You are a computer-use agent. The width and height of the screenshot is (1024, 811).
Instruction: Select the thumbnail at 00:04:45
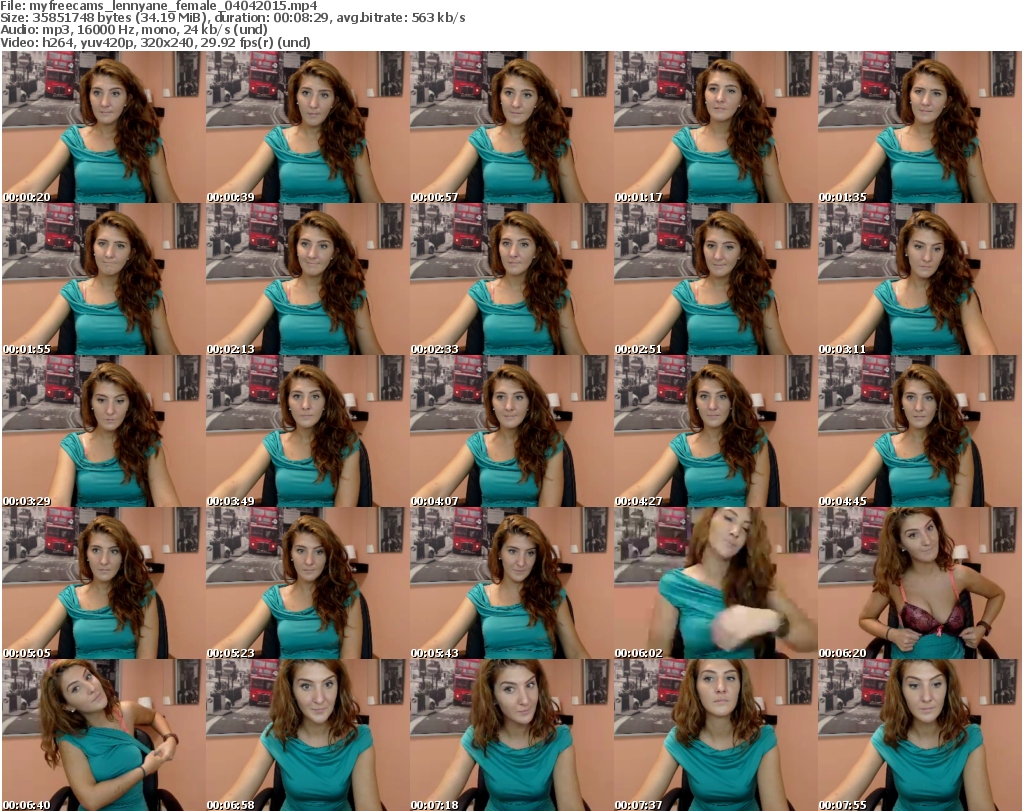pyautogui.click(x=917, y=431)
